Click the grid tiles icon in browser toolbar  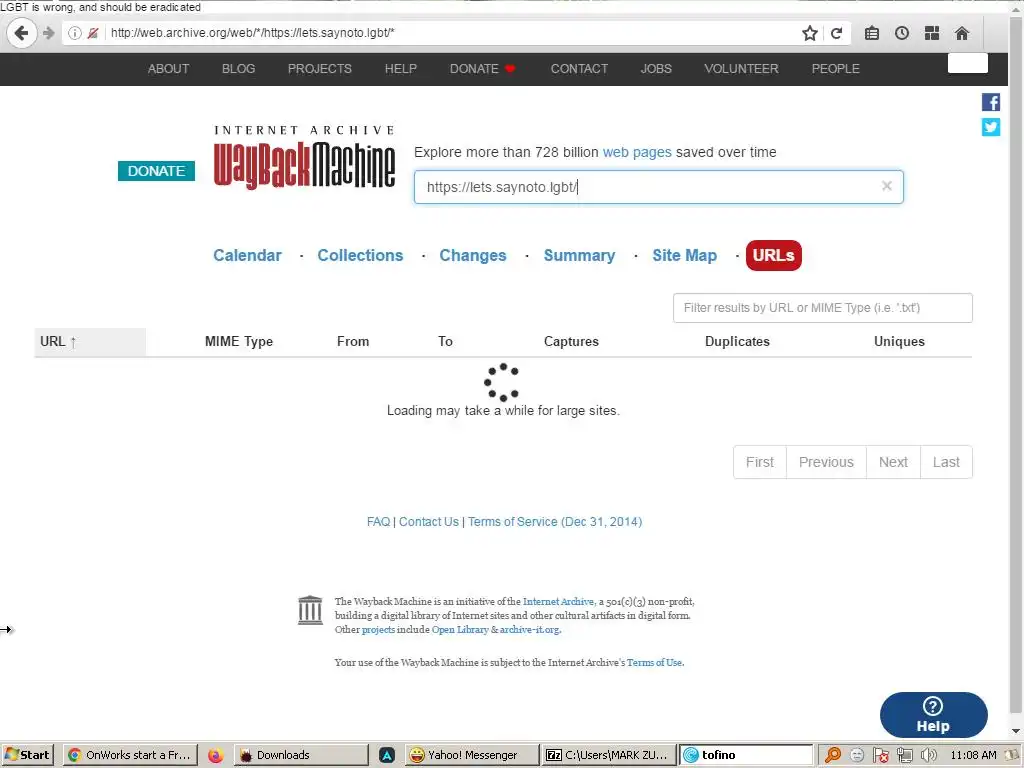932,33
